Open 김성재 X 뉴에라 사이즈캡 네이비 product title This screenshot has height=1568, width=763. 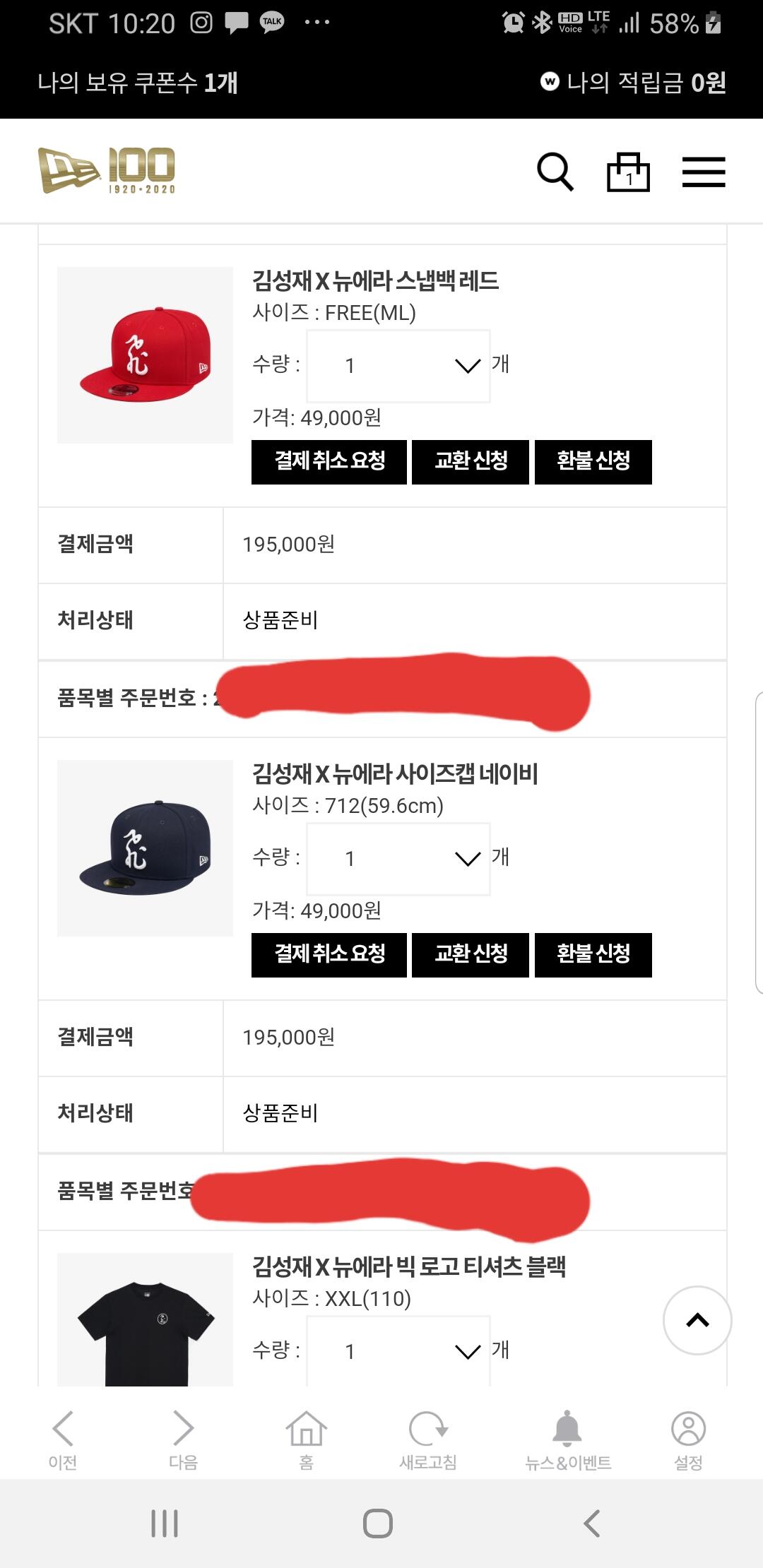click(395, 774)
